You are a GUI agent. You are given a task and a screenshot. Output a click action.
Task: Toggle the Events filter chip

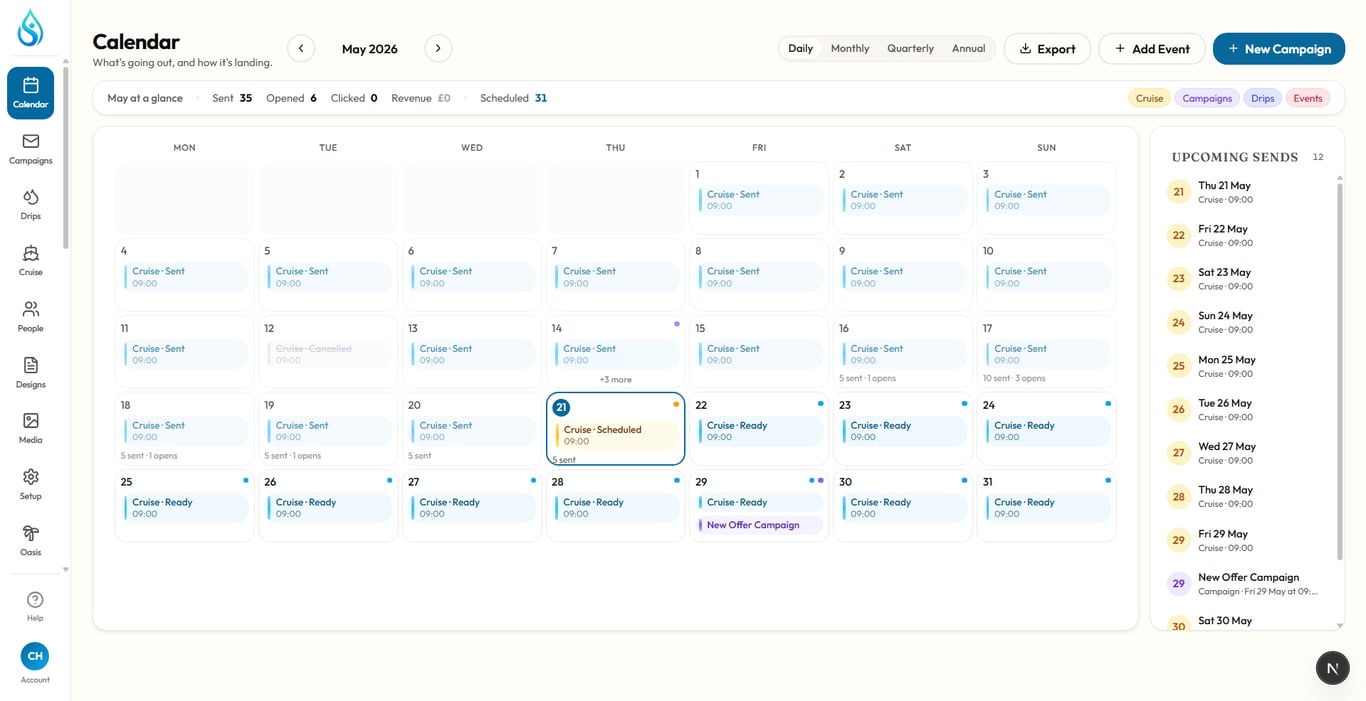click(x=1308, y=98)
